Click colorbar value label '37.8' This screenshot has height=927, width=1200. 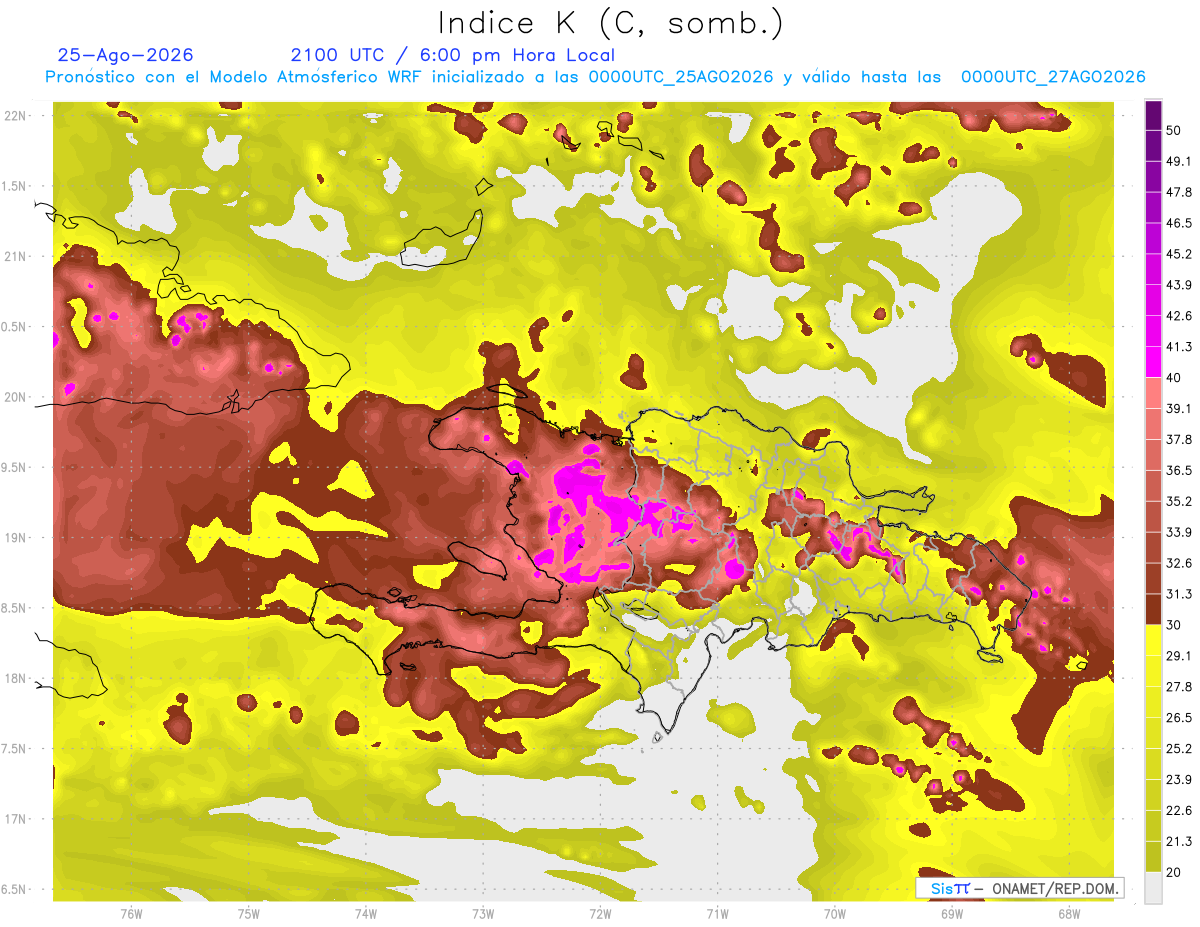[x=1178, y=439]
